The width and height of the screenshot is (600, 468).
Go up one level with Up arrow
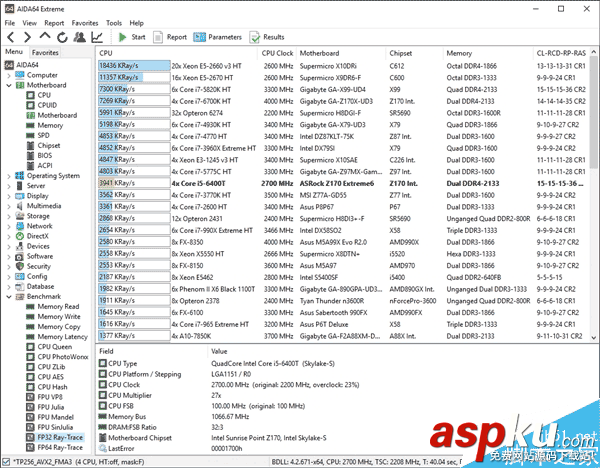pos(45,36)
